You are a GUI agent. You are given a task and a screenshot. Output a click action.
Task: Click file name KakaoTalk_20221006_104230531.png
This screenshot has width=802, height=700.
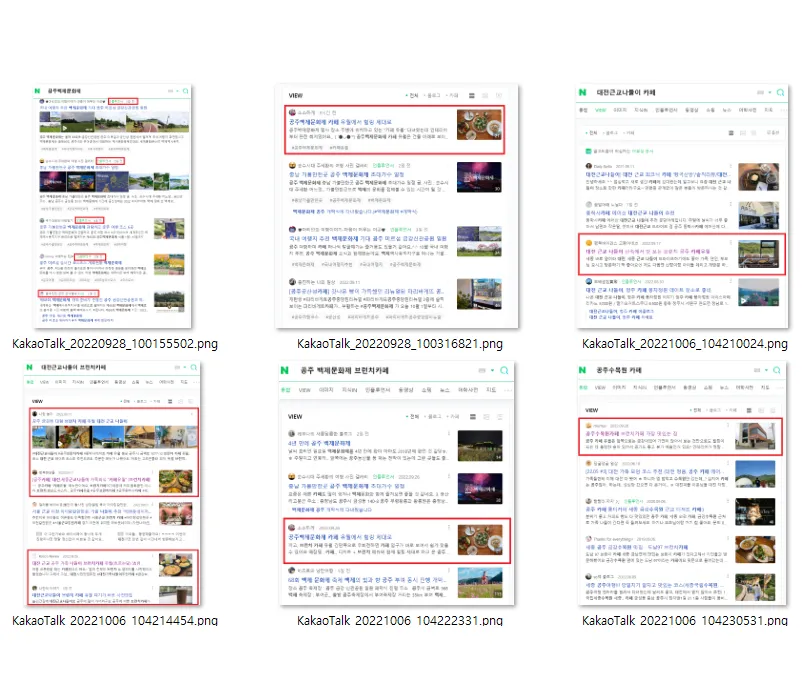[x=685, y=620]
